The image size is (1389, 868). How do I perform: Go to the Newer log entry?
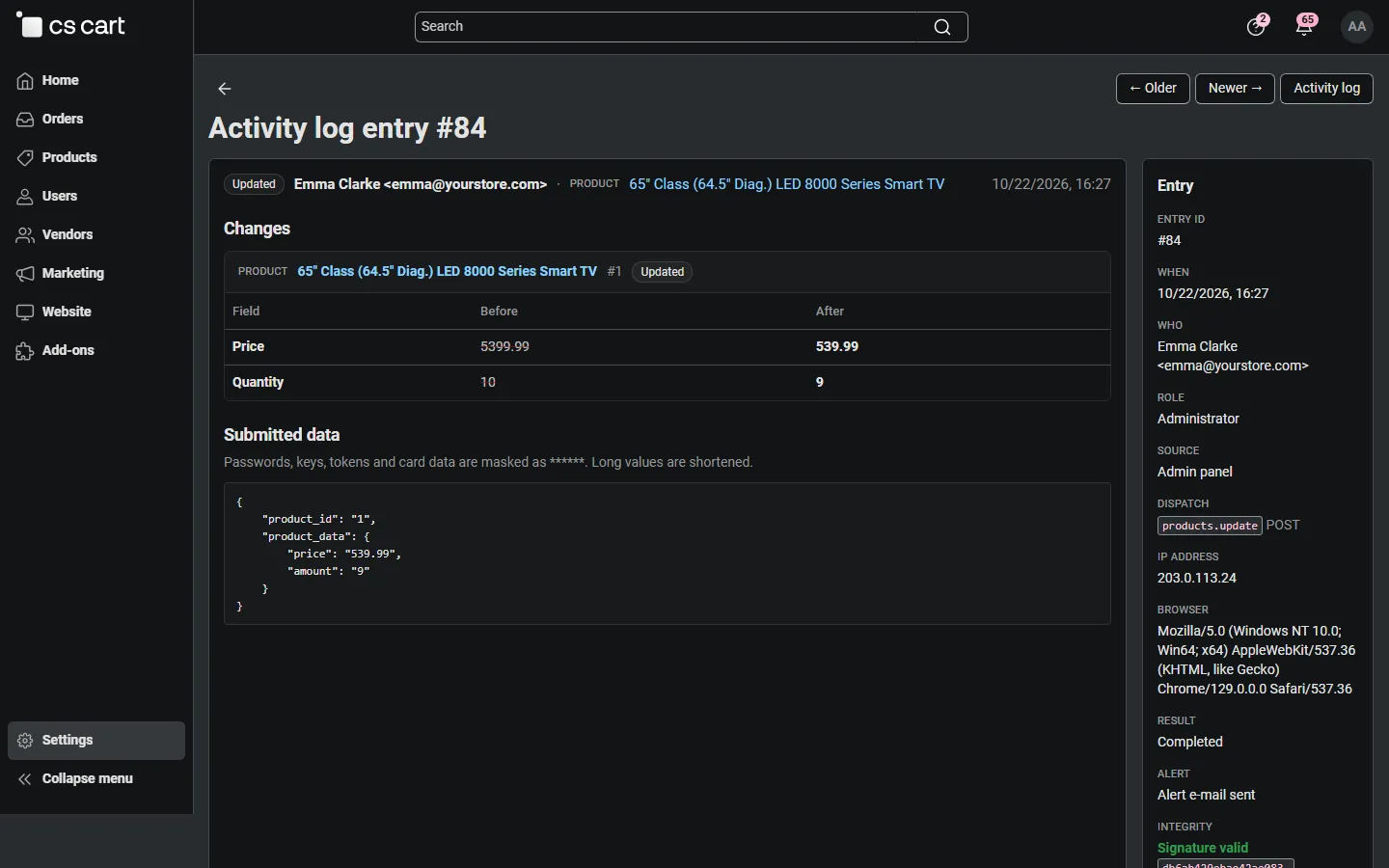click(1235, 89)
